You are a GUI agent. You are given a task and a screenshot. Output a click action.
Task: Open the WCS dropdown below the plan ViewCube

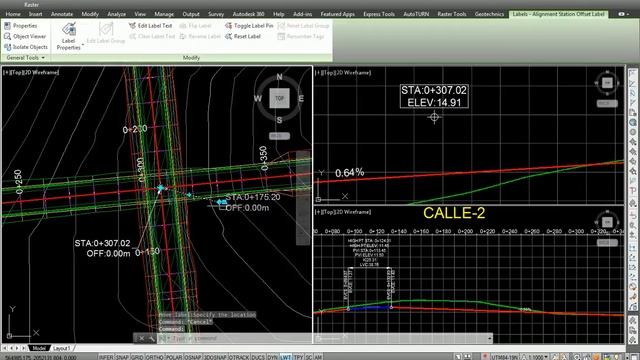click(x=280, y=136)
